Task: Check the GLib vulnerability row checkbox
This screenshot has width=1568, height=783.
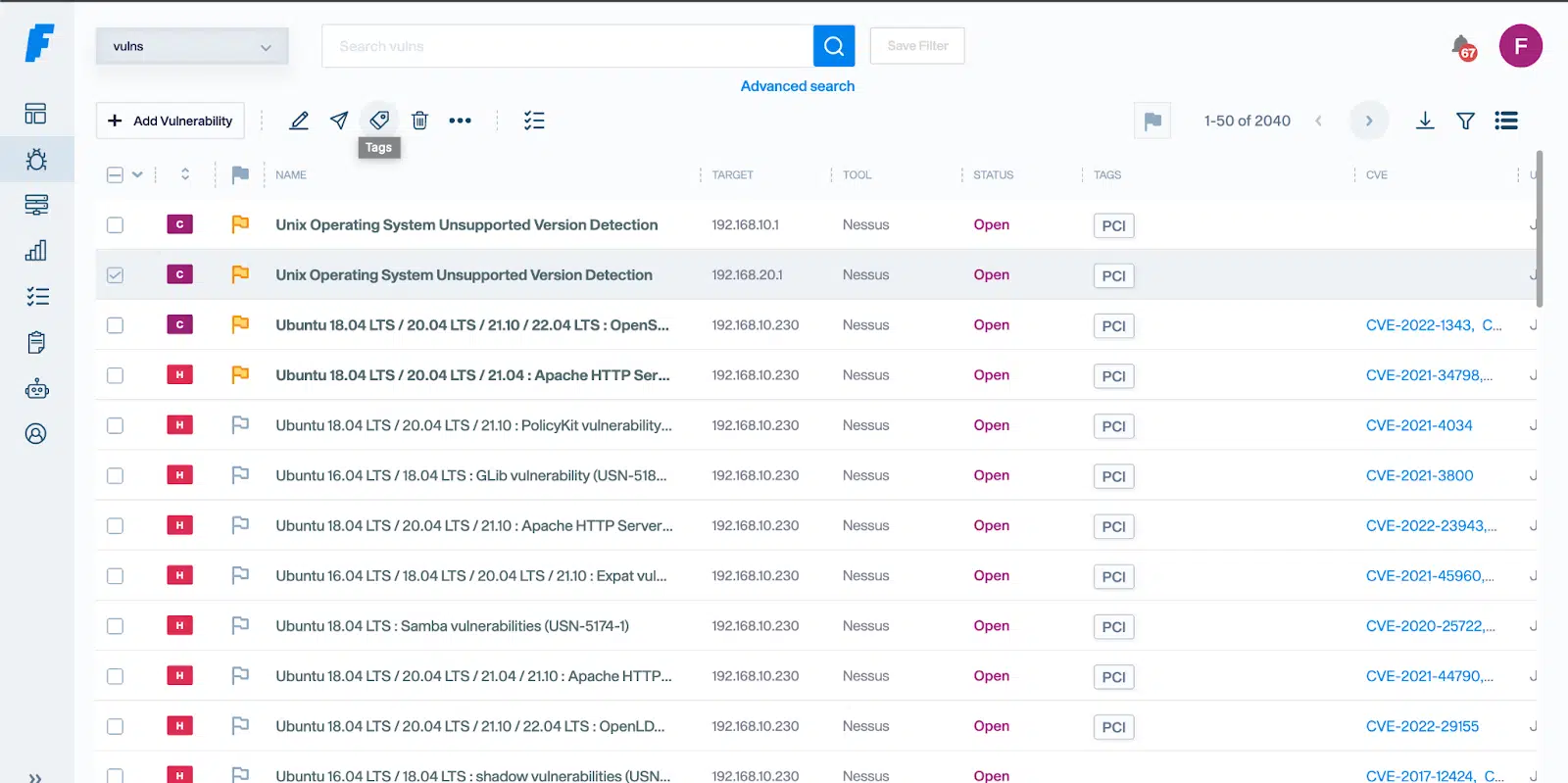Action: (x=115, y=475)
